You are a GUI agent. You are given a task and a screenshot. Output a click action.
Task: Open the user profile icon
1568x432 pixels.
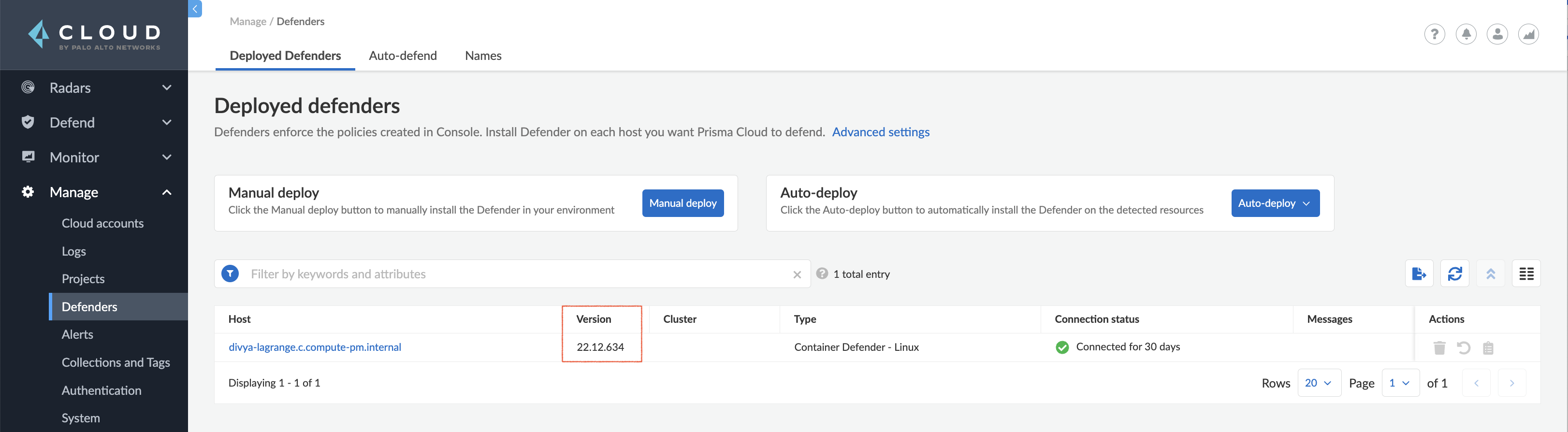pos(1497,34)
